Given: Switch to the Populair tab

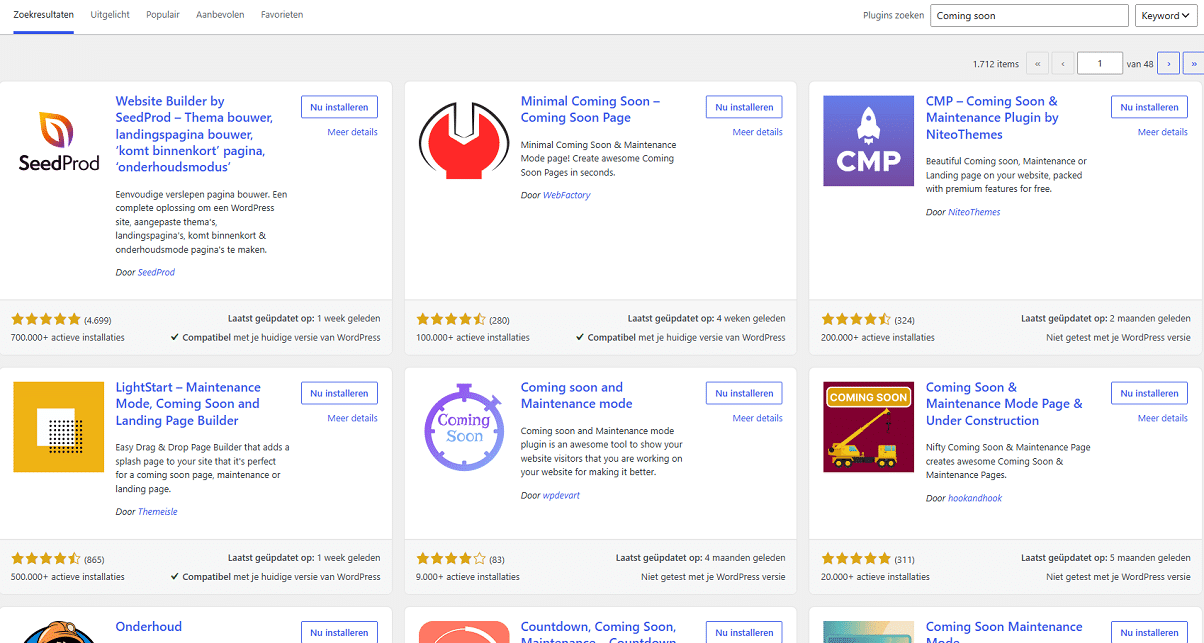Looking at the screenshot, I should point(163,15).
